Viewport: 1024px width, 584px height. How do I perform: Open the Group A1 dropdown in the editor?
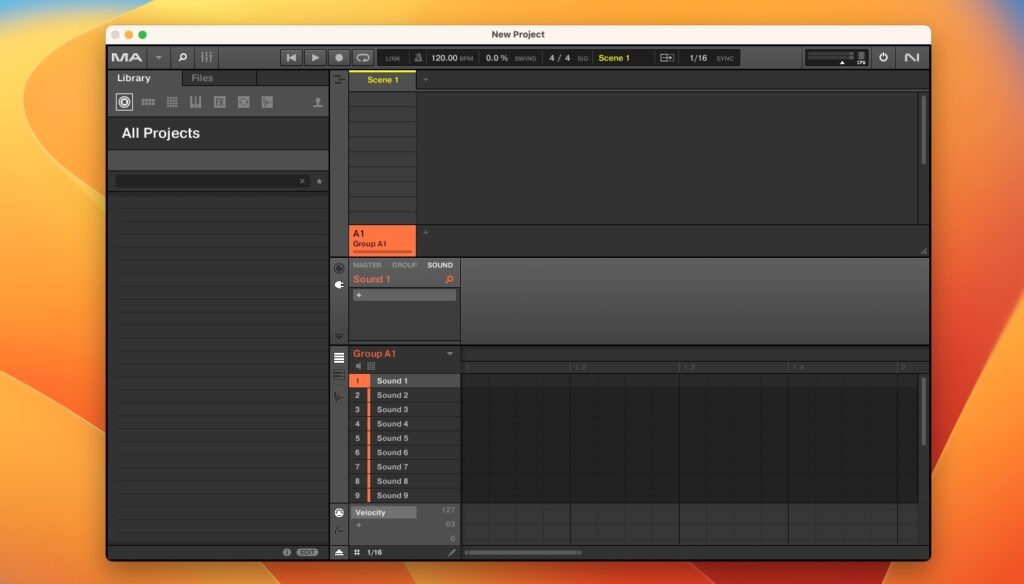click(x=449, y=353)
